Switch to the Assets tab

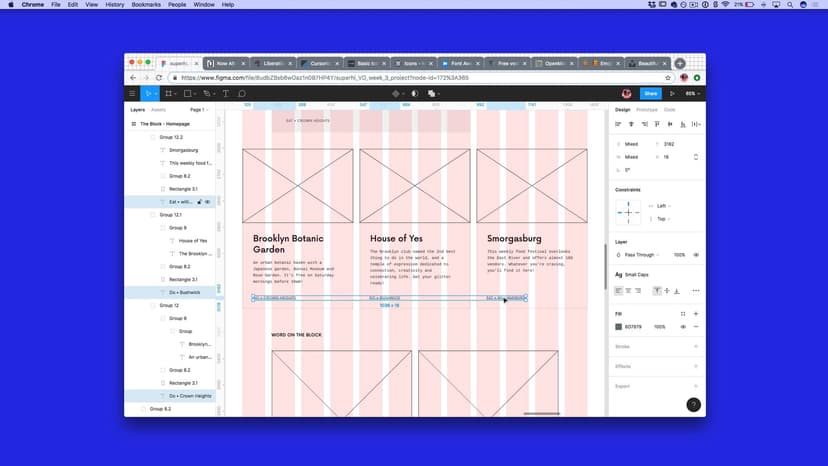tap(158, 110)
